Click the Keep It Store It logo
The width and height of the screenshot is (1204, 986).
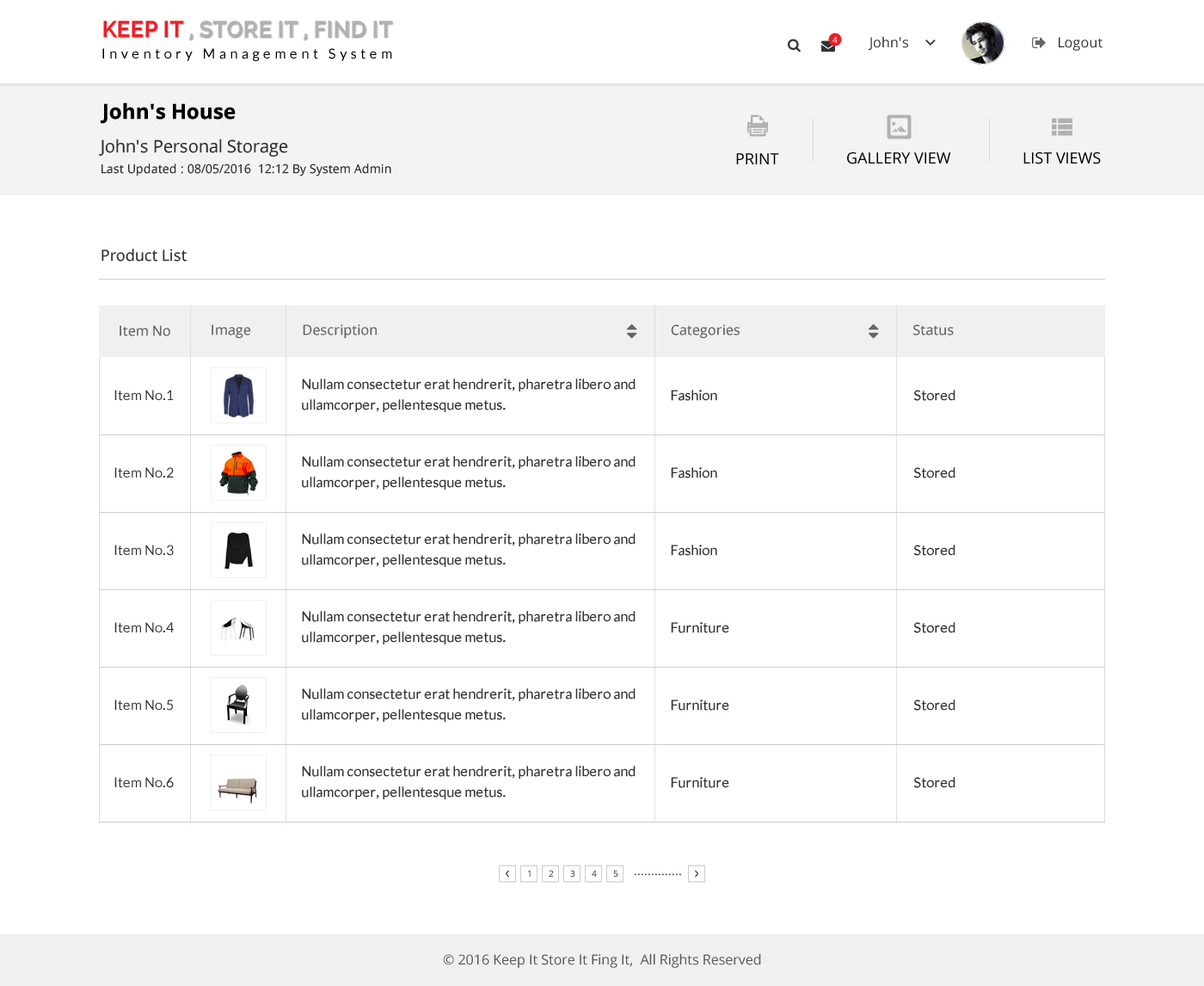coord(248,40)
